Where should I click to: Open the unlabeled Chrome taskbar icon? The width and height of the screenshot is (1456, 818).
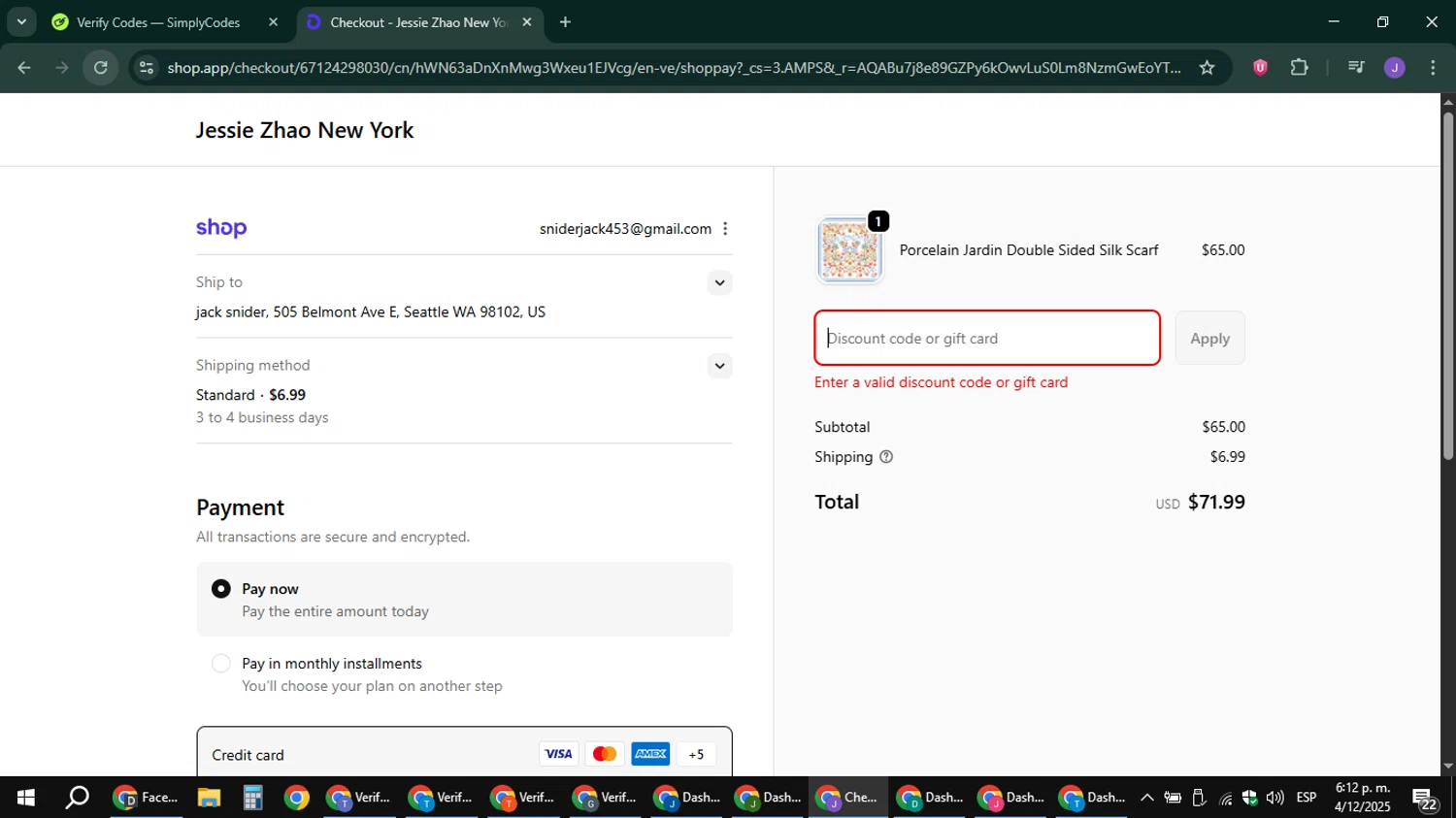coord(296,798)
